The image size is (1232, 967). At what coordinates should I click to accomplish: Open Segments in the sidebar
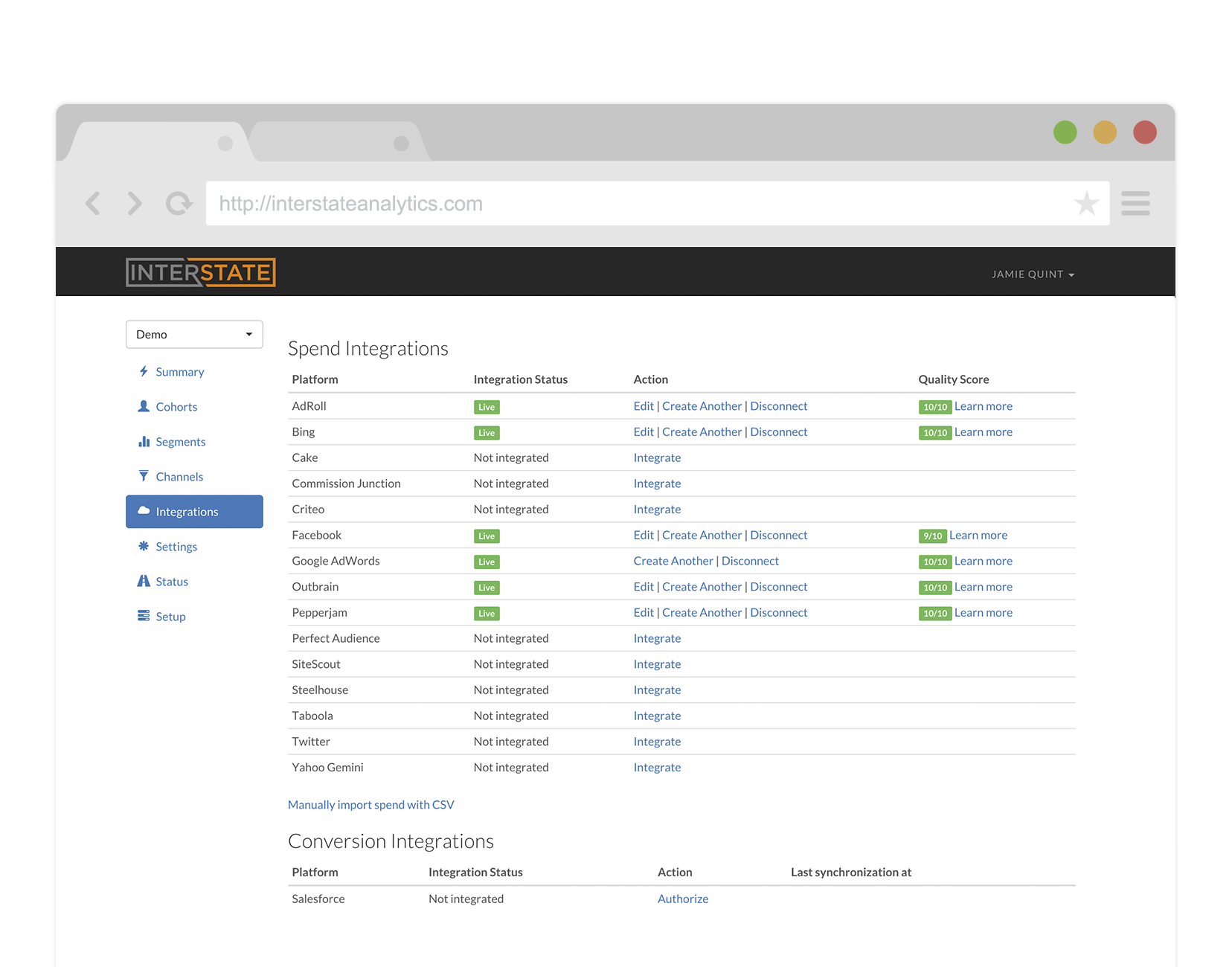coord(181,442)
